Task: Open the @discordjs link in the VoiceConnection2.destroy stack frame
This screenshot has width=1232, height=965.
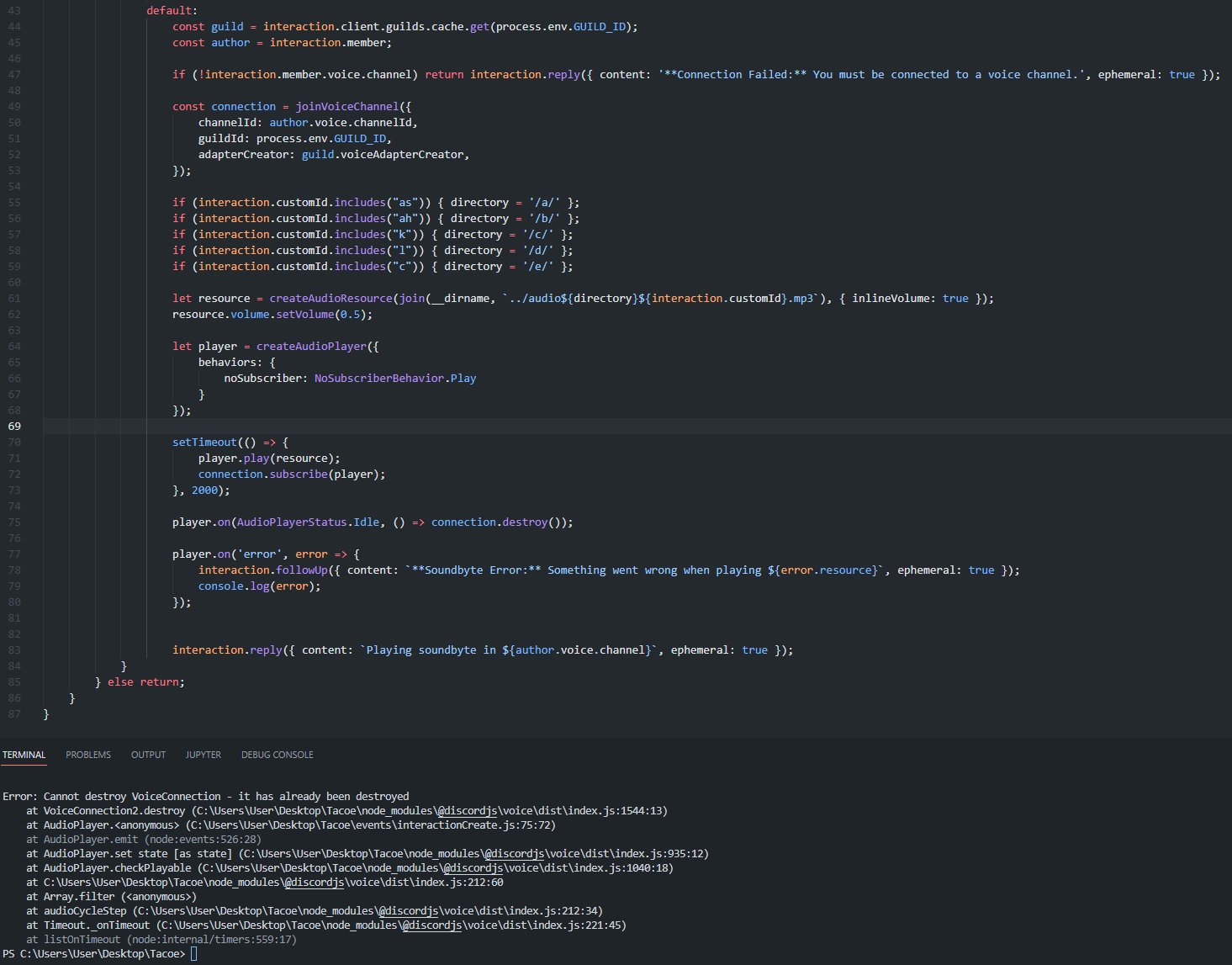Action: (x=468, y=810)
